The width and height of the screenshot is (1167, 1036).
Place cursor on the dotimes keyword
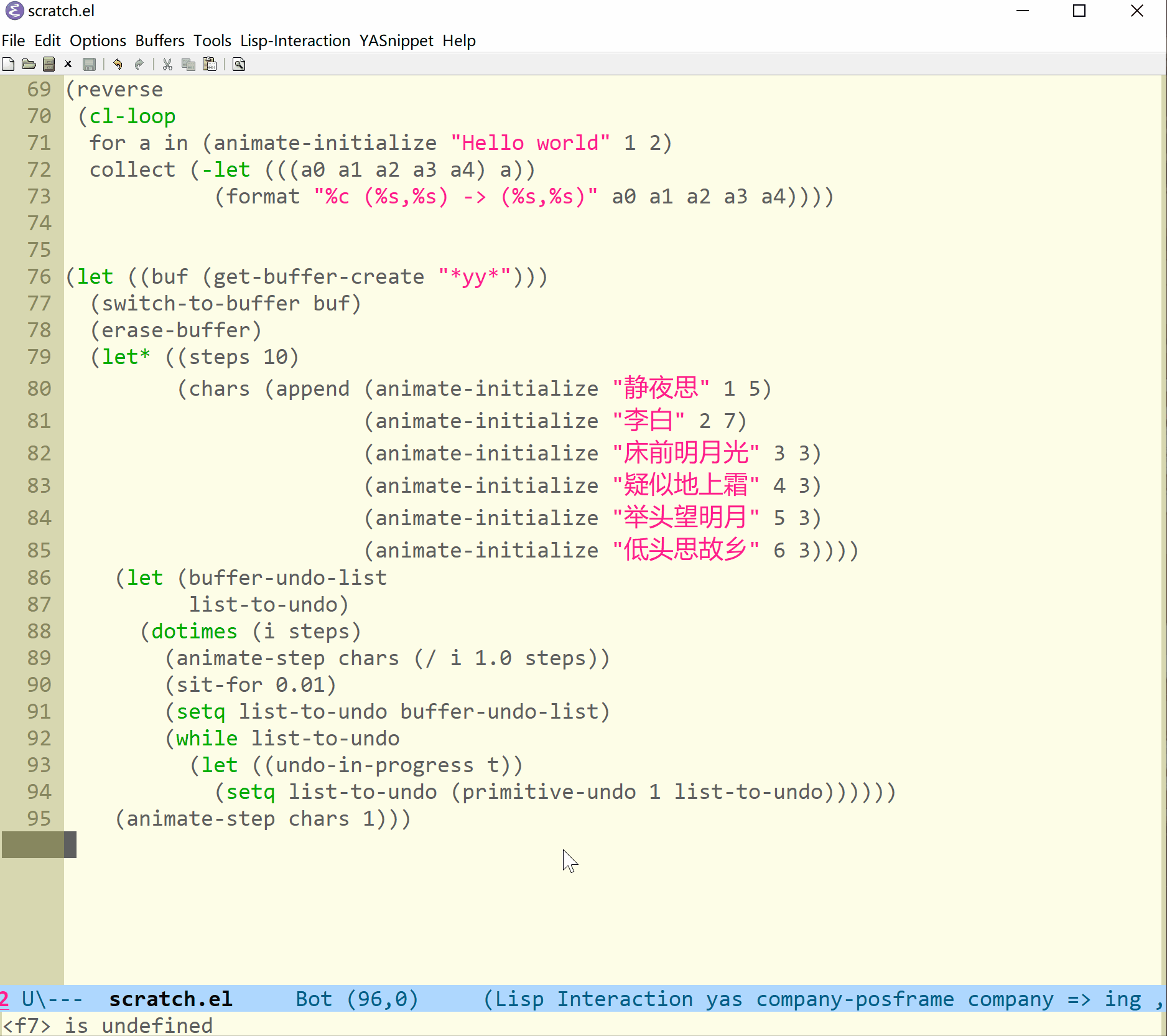tap(194, 632)
